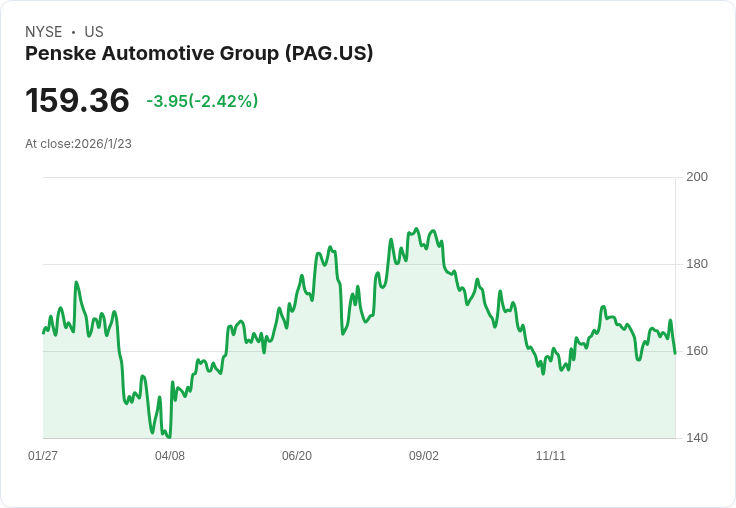Click the 04/08 date axis label

(170, 456)
